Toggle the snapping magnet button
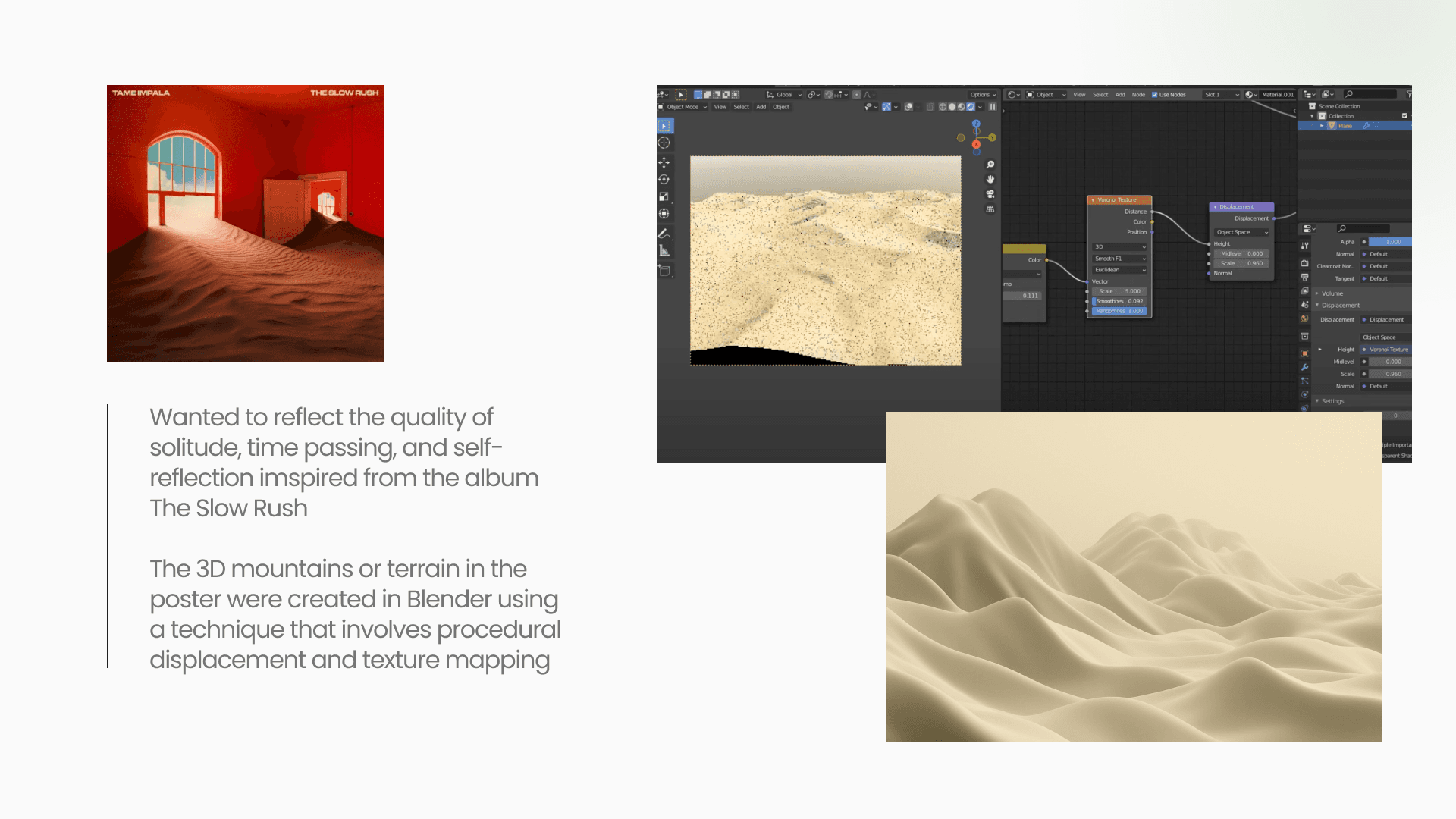 (829, 95)
